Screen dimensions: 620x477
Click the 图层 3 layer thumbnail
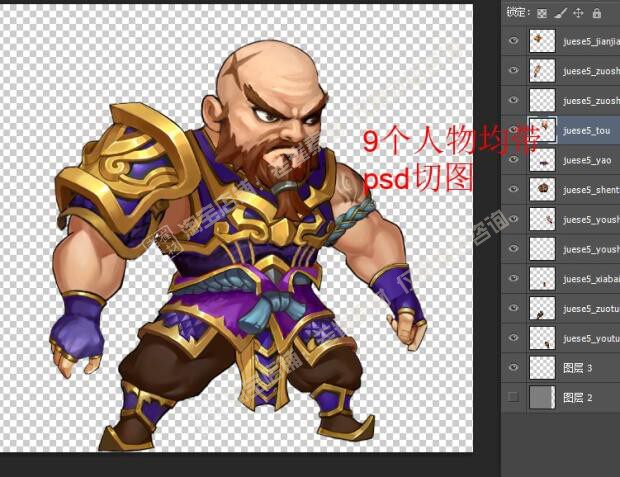542,367
